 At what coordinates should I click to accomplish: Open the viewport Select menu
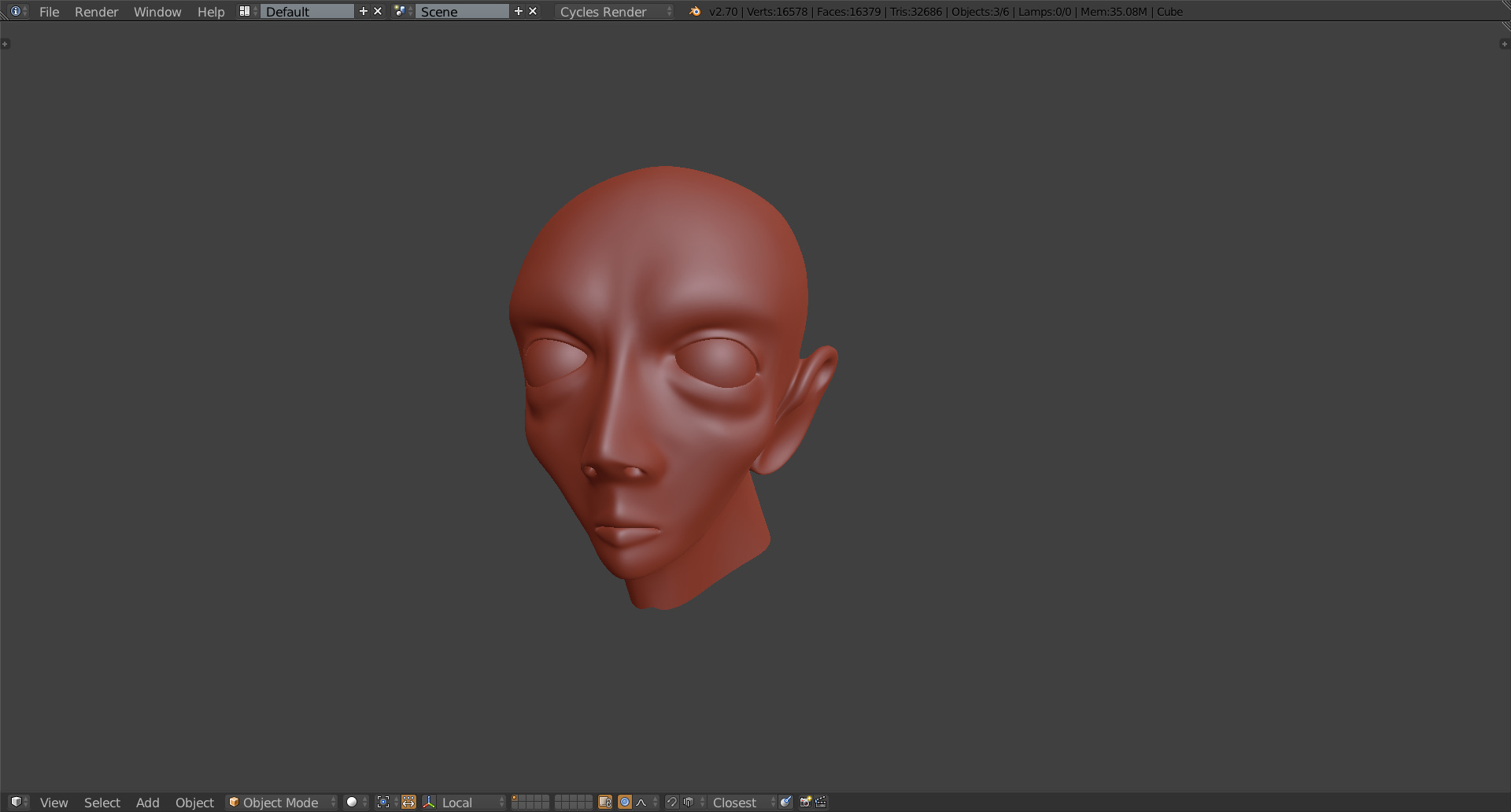(102, 803)
